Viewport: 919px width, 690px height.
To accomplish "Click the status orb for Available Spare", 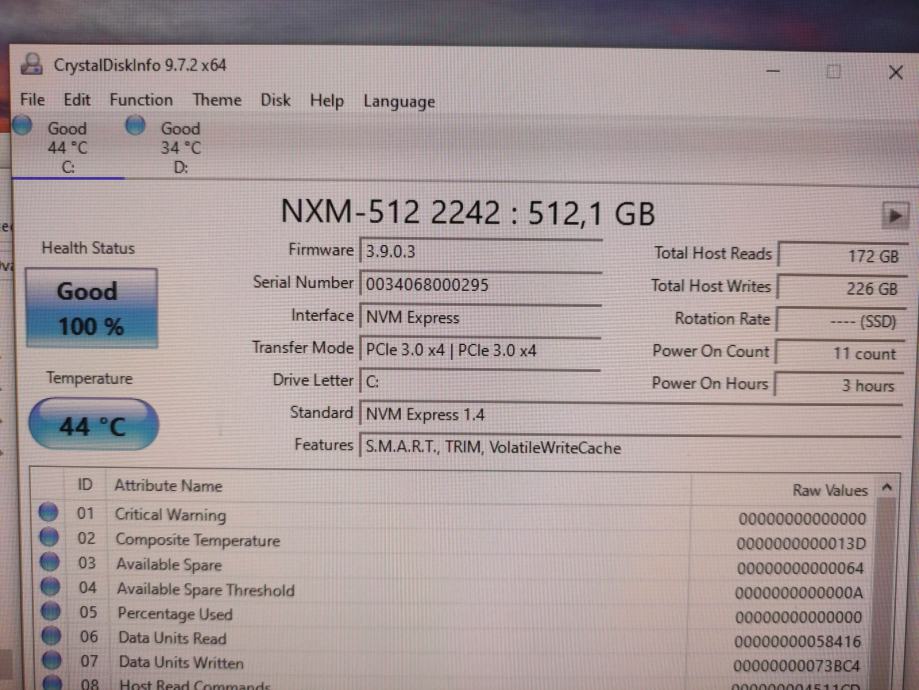I will tap(50, 561).
